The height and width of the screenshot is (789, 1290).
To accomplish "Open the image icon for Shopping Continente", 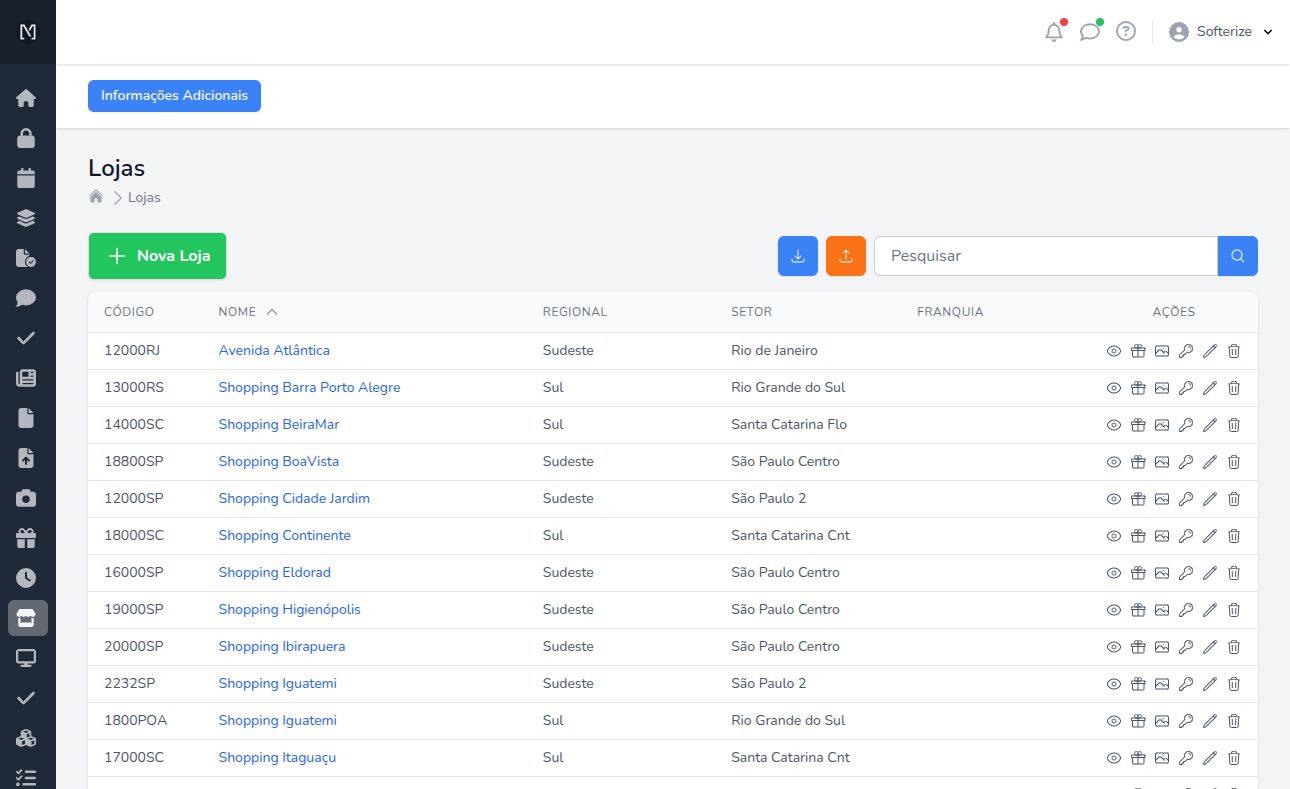I will coord(1161,535).
